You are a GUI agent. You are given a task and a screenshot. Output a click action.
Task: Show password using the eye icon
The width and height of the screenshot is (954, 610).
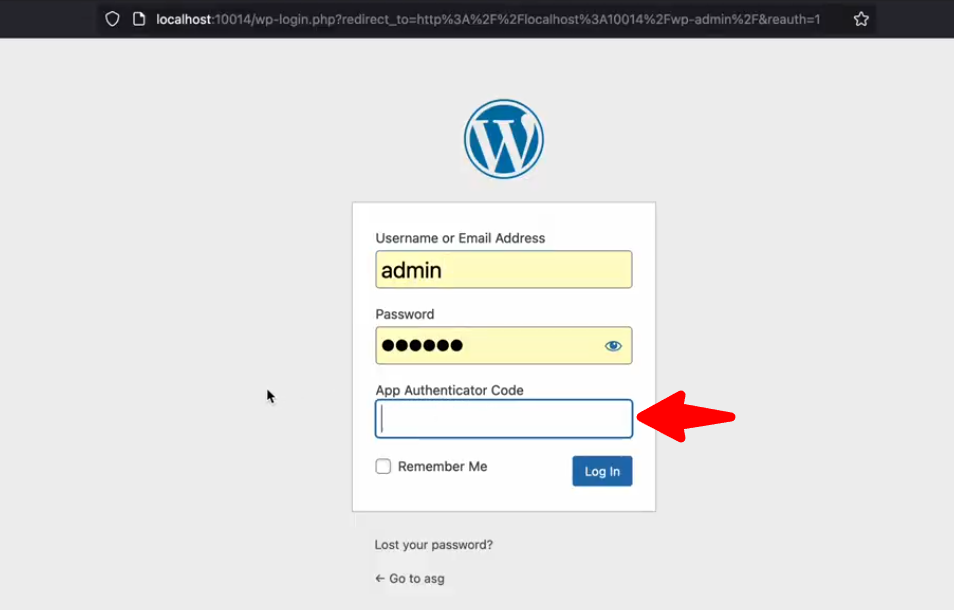pos(613,346)
